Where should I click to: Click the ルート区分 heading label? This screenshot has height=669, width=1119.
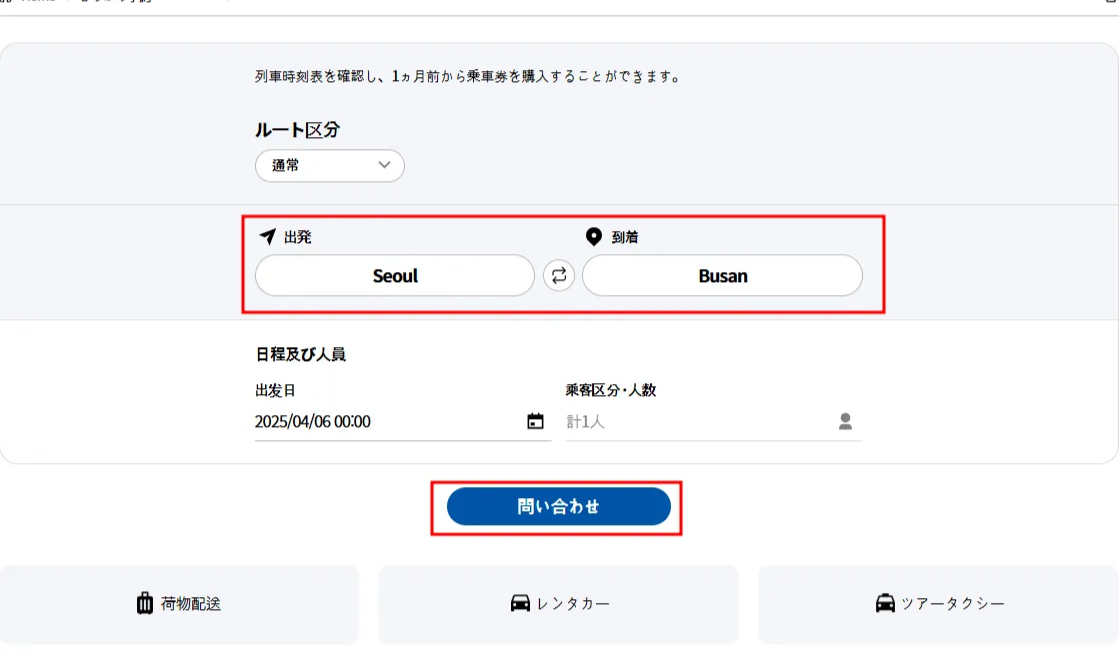point(299,130)
